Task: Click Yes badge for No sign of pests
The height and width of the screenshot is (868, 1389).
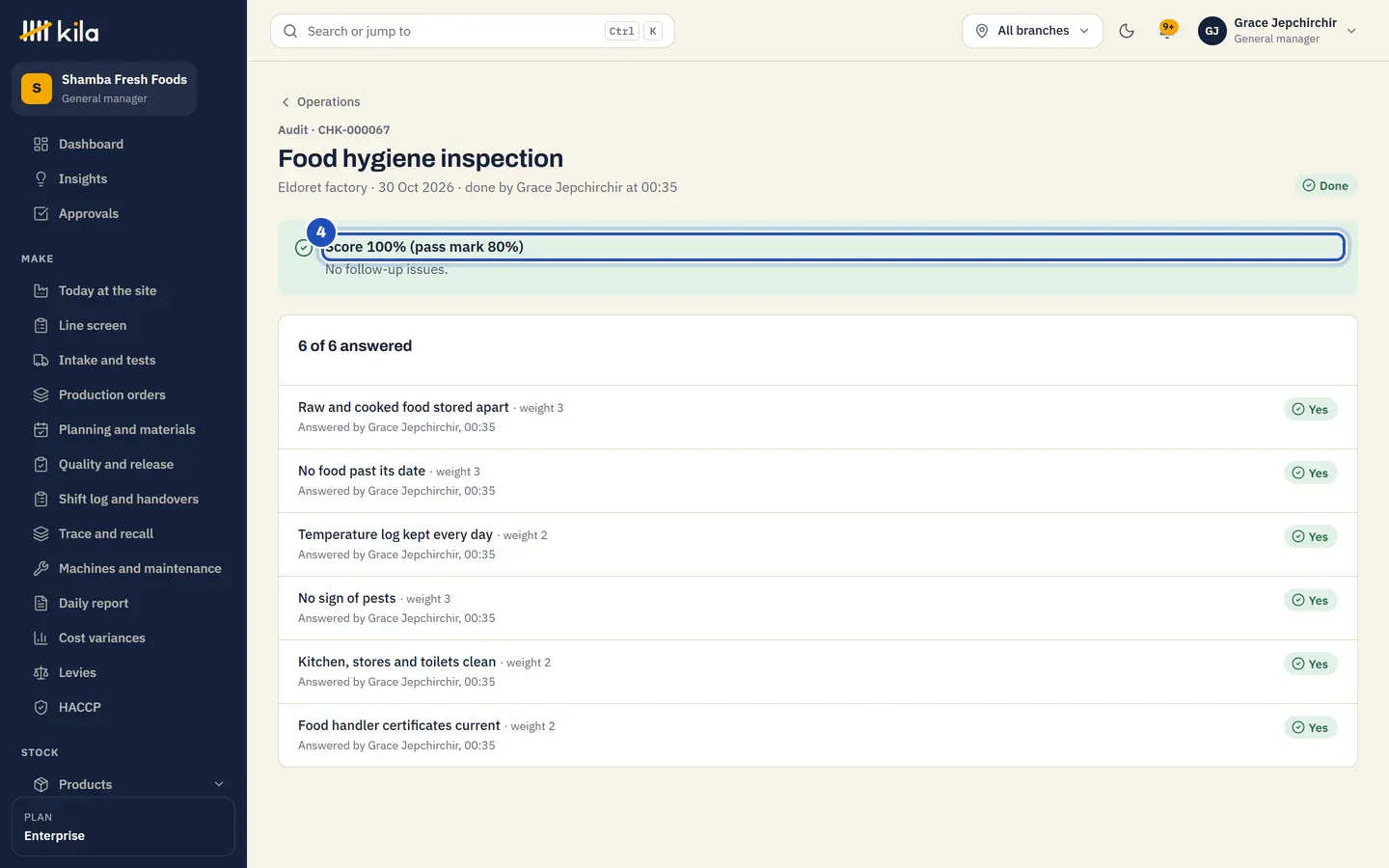Action: point(1310,601)
